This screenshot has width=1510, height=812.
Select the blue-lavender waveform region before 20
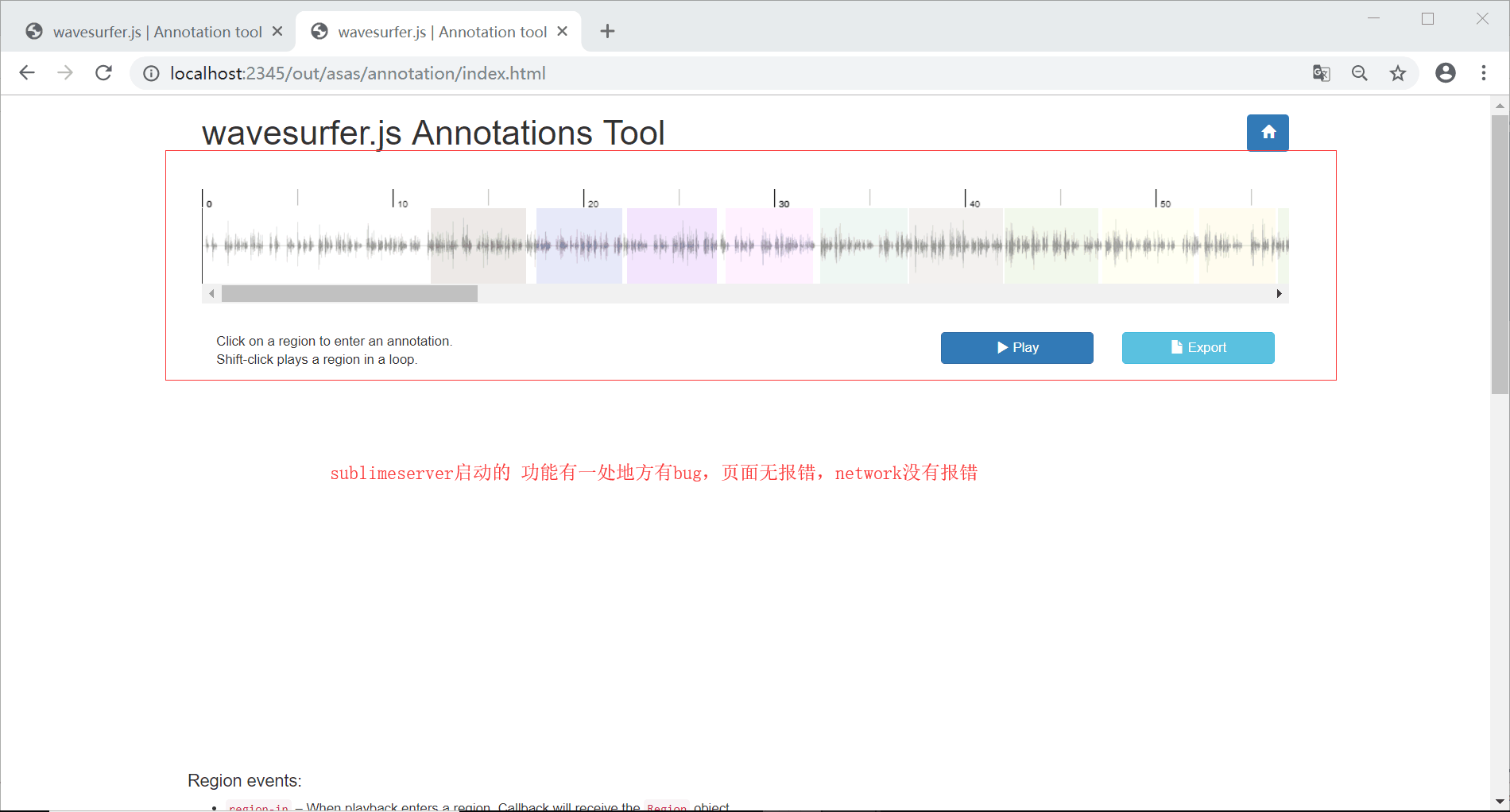pos(579,246)
